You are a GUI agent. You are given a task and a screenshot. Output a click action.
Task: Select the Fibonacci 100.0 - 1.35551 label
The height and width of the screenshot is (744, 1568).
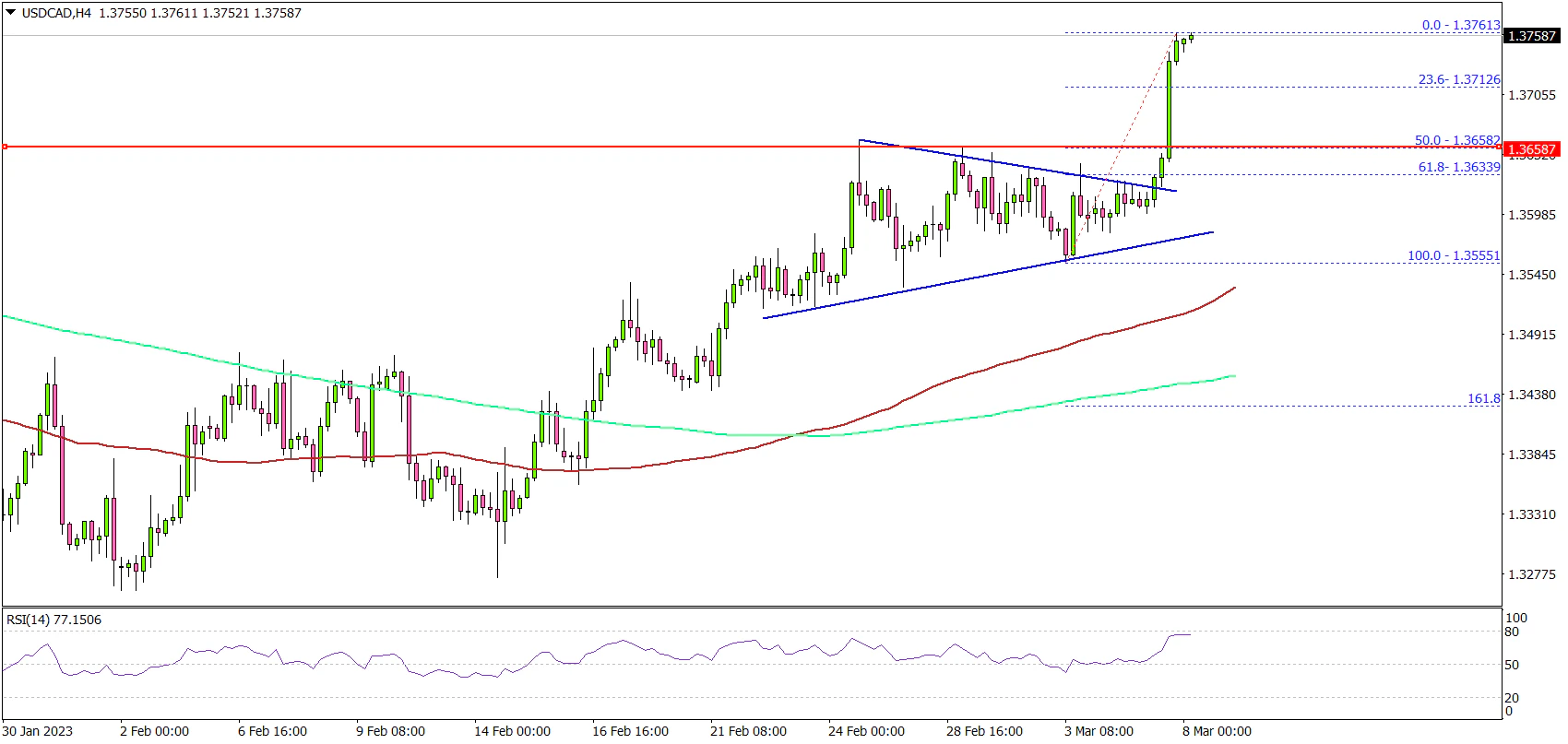(x=1453, y=255)
